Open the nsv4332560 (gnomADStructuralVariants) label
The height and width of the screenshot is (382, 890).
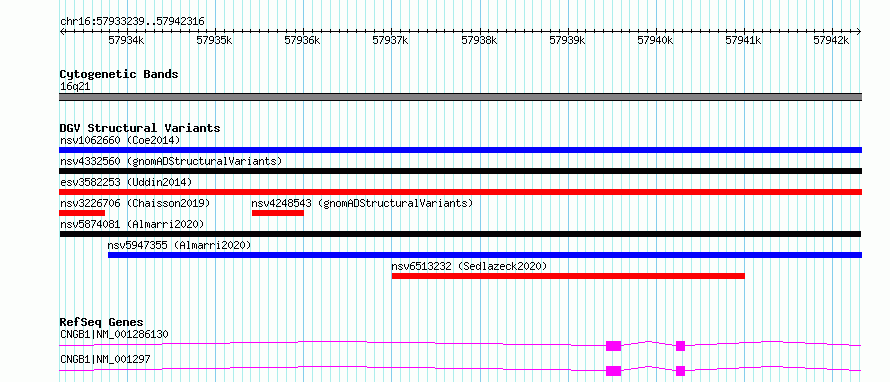point(171,161)
